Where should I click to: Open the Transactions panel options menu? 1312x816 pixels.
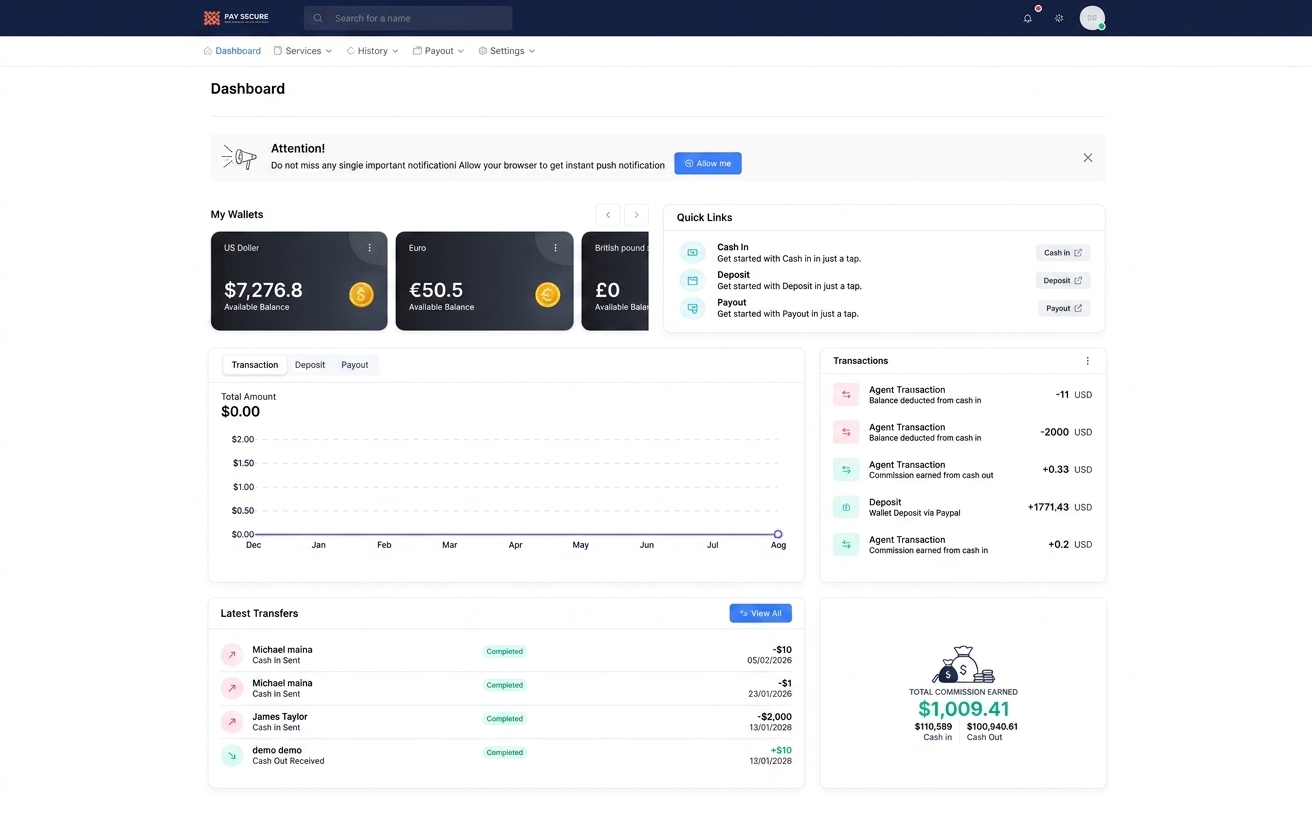pyautogui.click(x=1088, y=361)
